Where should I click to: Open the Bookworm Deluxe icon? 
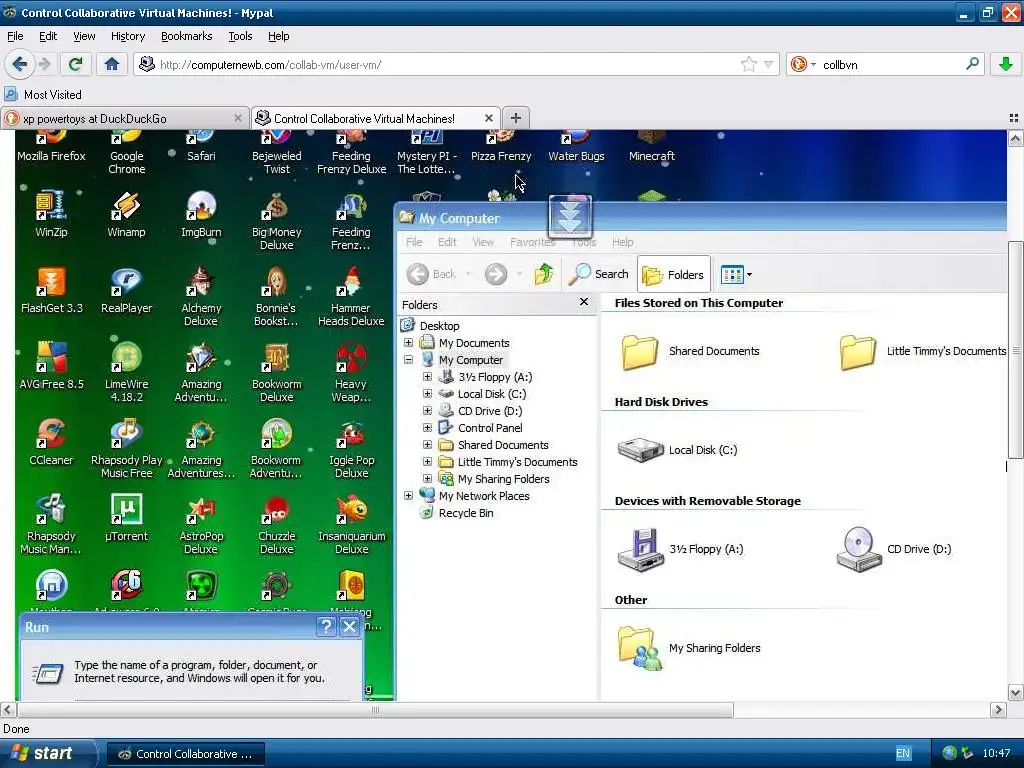click(276, 373)
